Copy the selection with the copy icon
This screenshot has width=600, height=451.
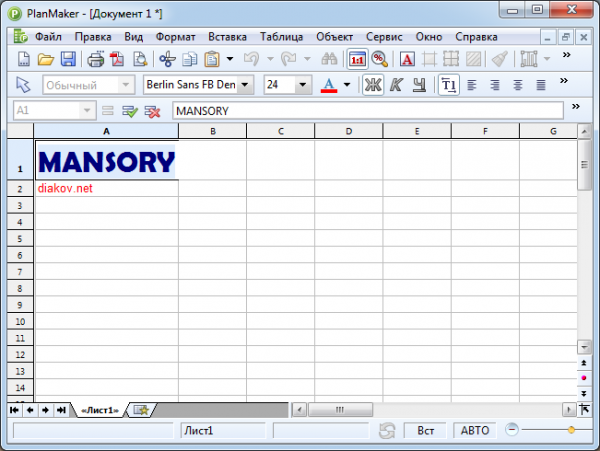point(189,59)
